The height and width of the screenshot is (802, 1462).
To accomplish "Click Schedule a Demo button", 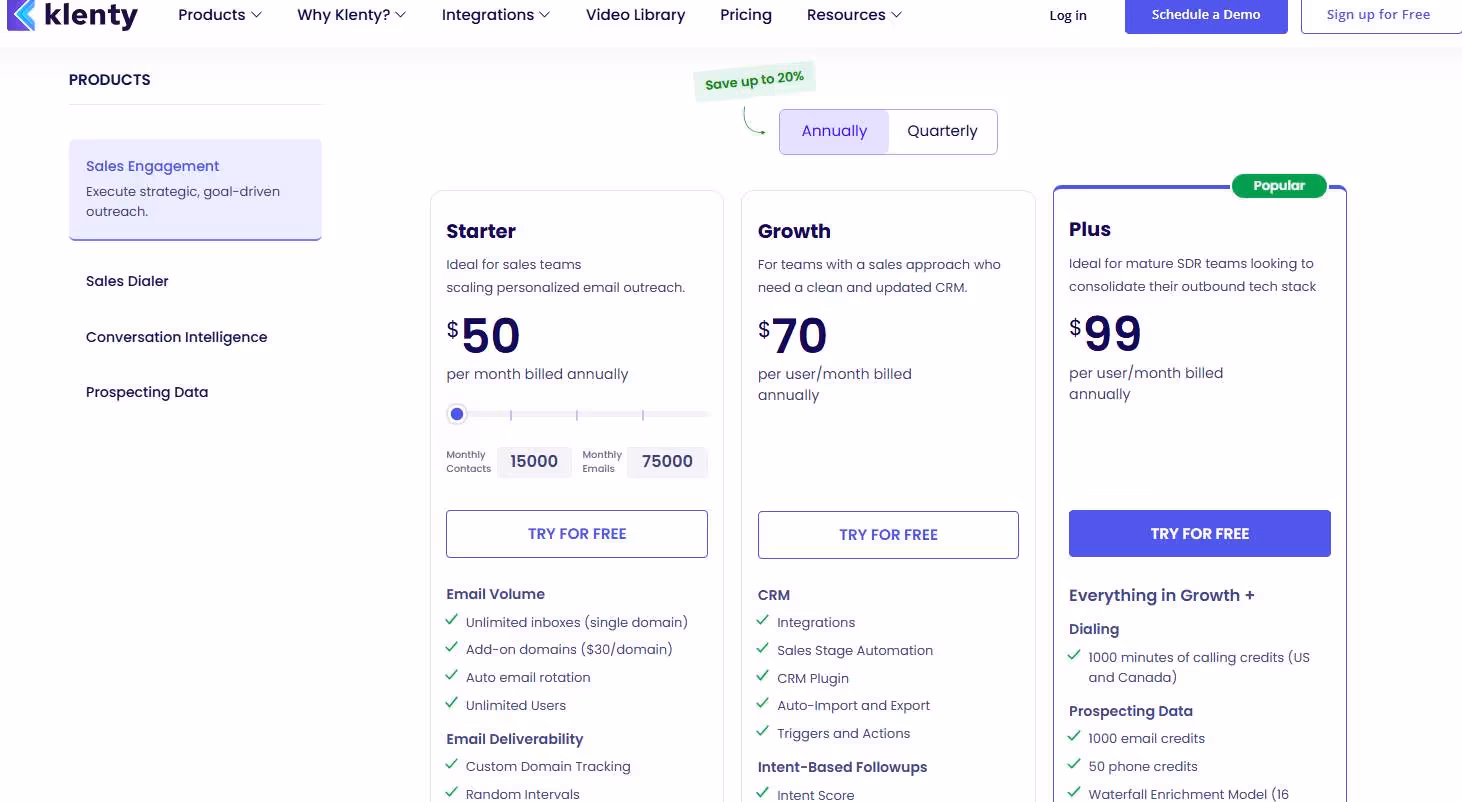I will pyautogui.click(x=1206, y=15).
